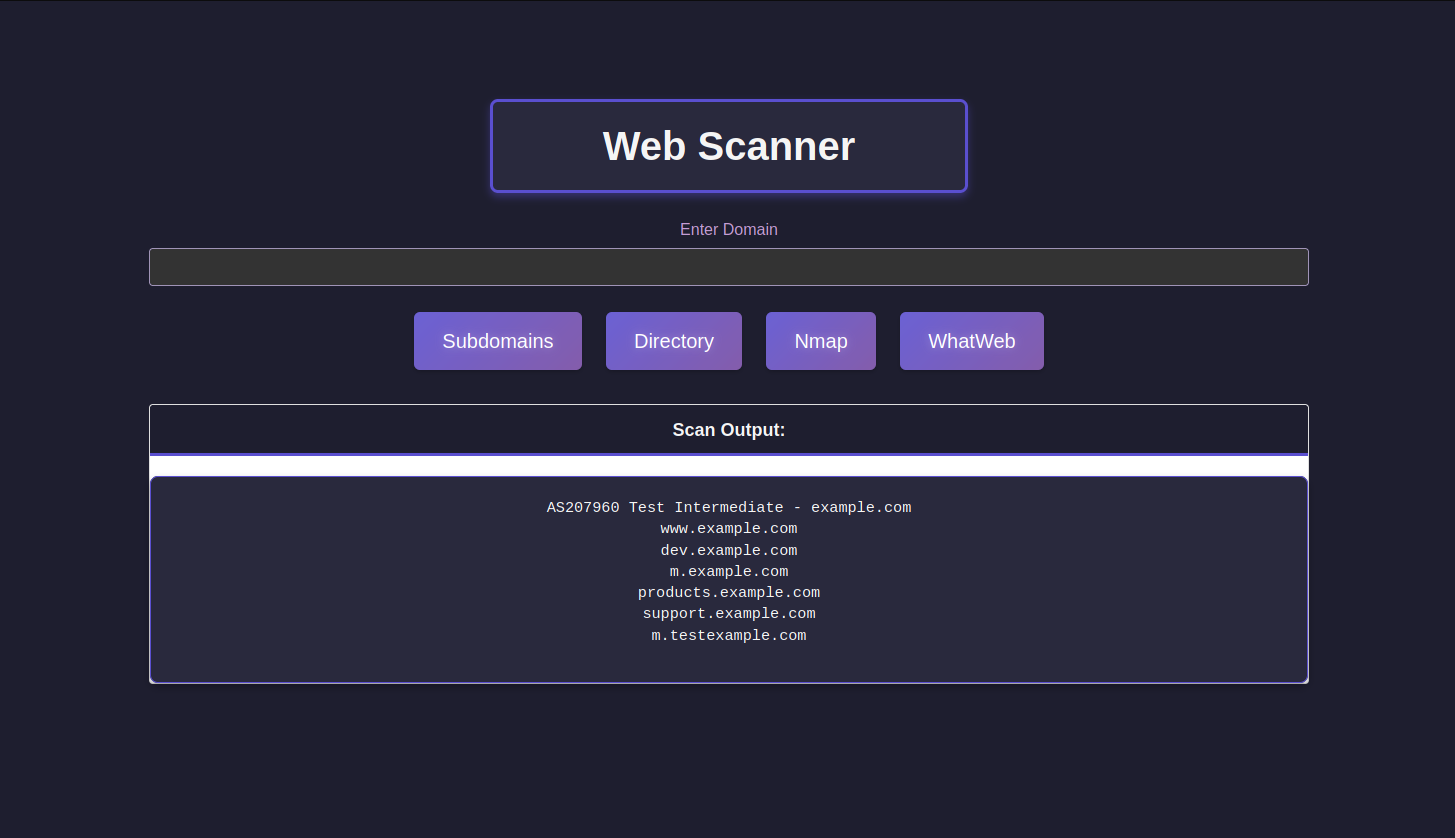Click the word Web in the title
1455x838 pixels.
pos(644,146)
